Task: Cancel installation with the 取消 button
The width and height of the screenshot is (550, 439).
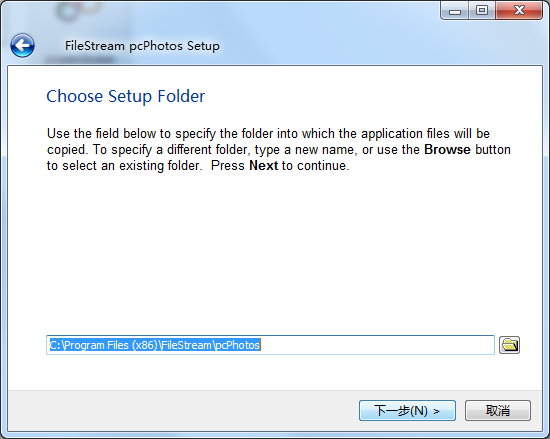Action: pos(498,410)
